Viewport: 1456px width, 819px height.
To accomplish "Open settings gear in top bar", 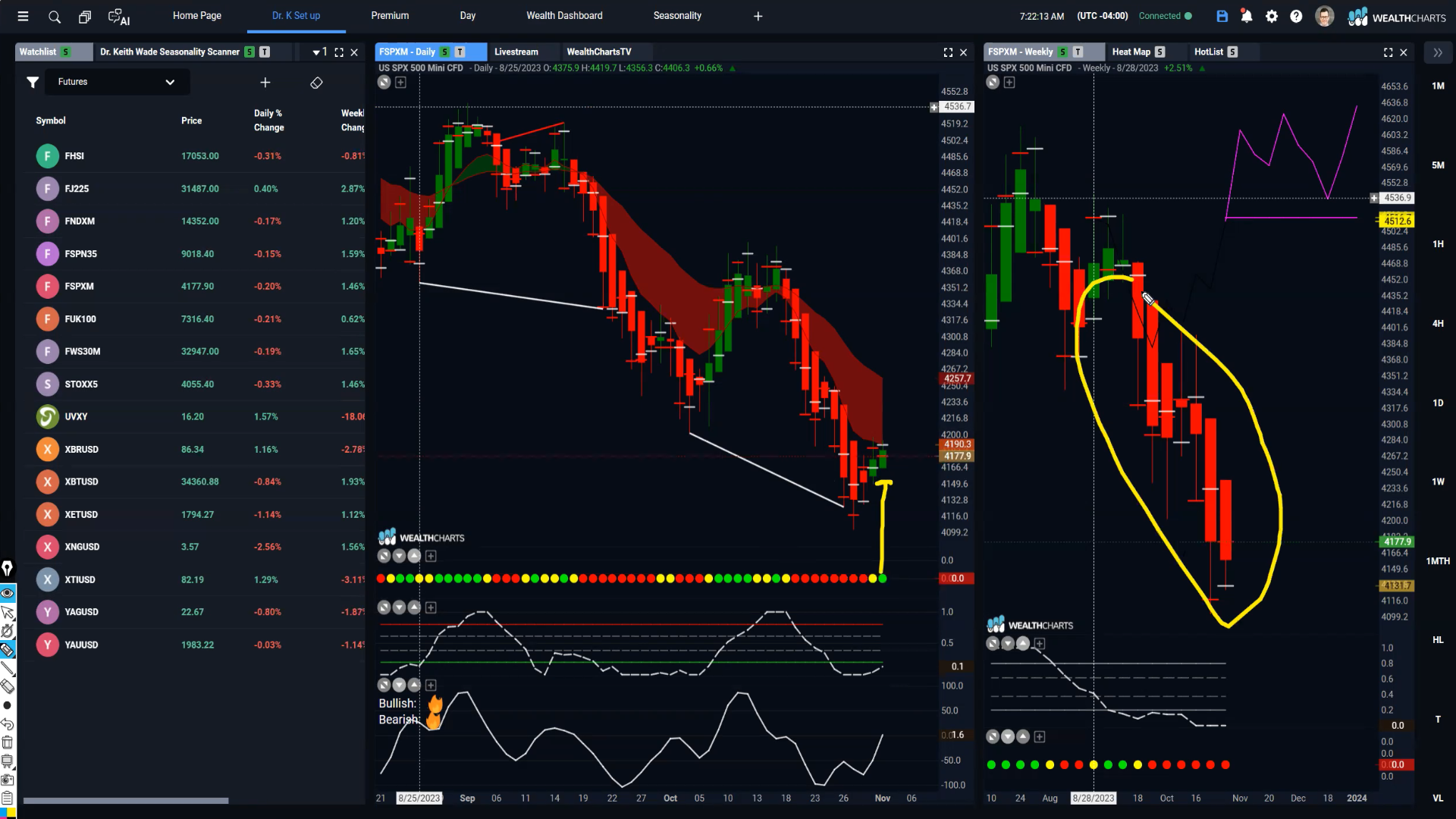I will pyautogui.click(x=1272, y=16).
